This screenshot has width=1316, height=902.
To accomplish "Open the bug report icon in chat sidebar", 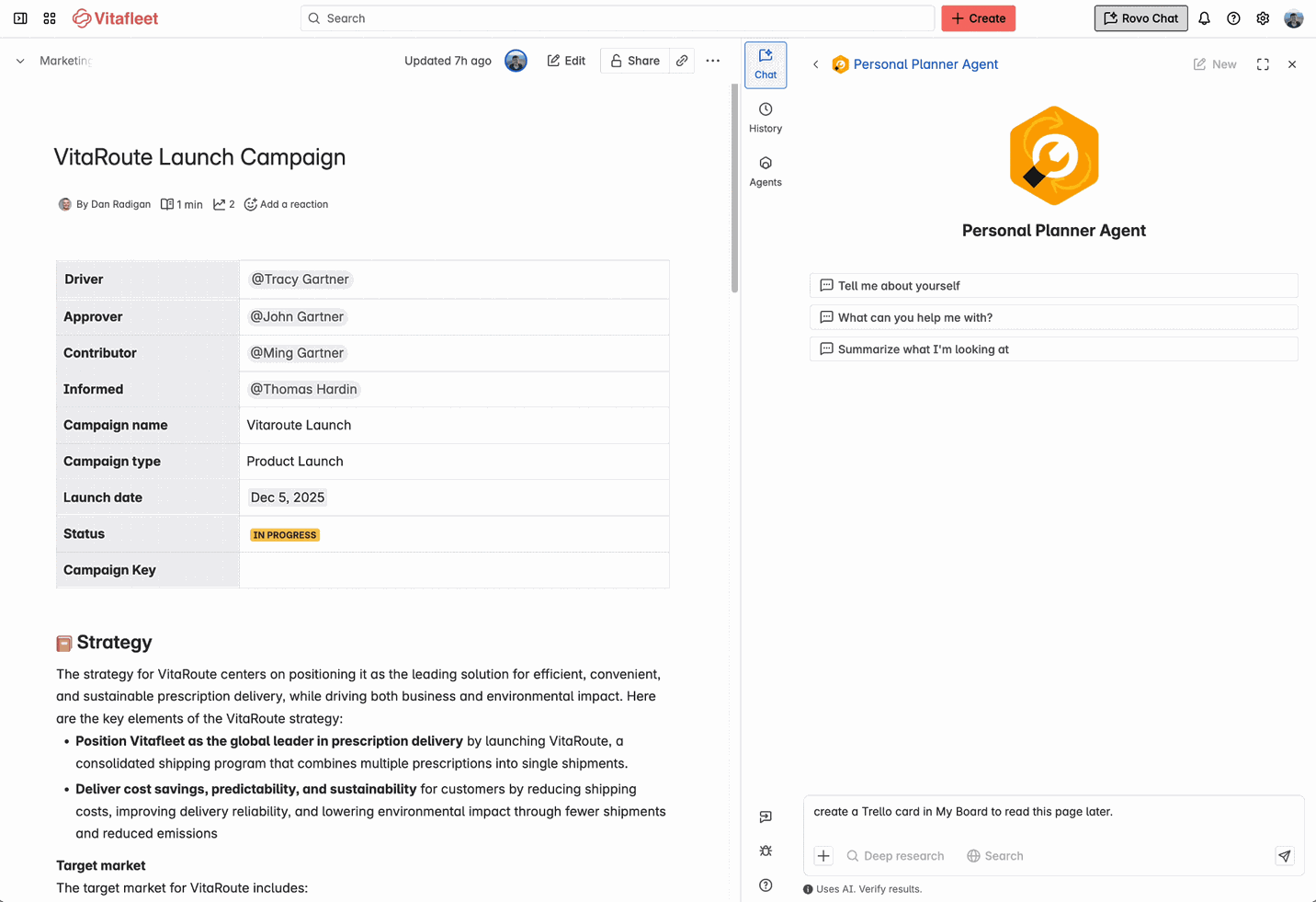I will click(x=766, y=851).
